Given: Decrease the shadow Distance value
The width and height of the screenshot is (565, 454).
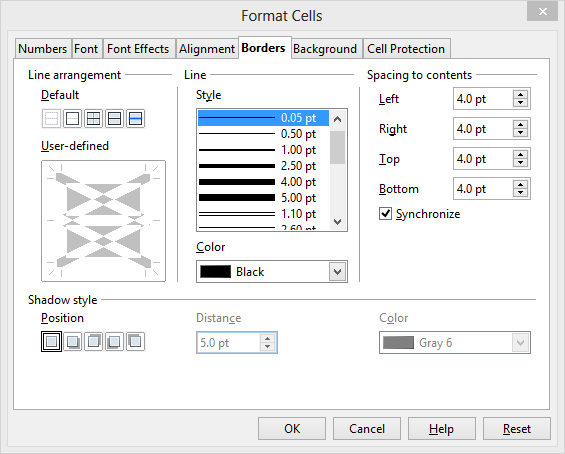Looking at the screenshot, I should (267, 347).
